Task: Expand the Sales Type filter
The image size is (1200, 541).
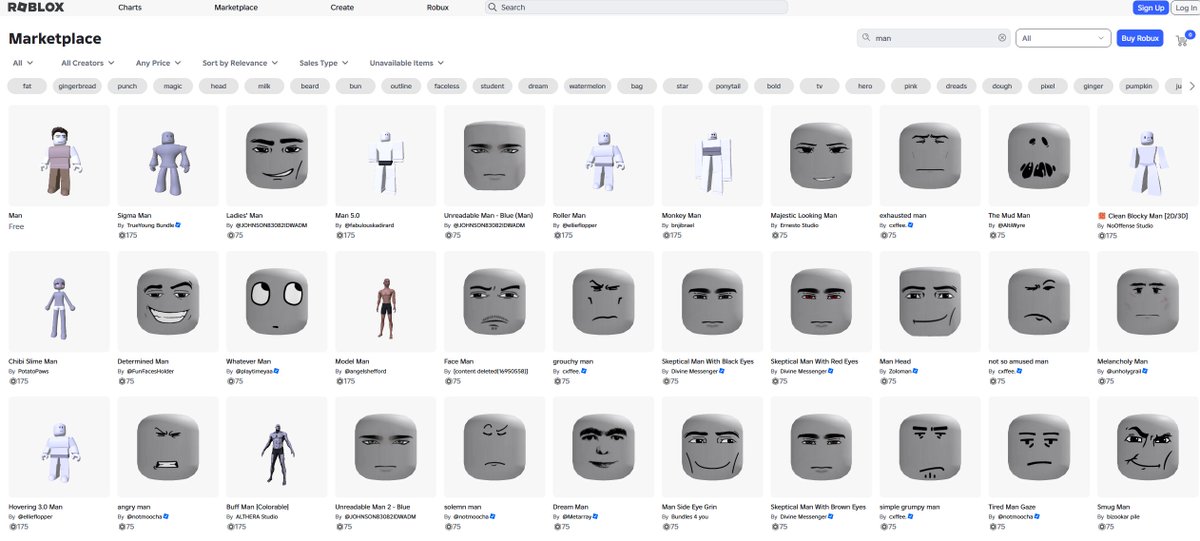Action: pos(324,63)
